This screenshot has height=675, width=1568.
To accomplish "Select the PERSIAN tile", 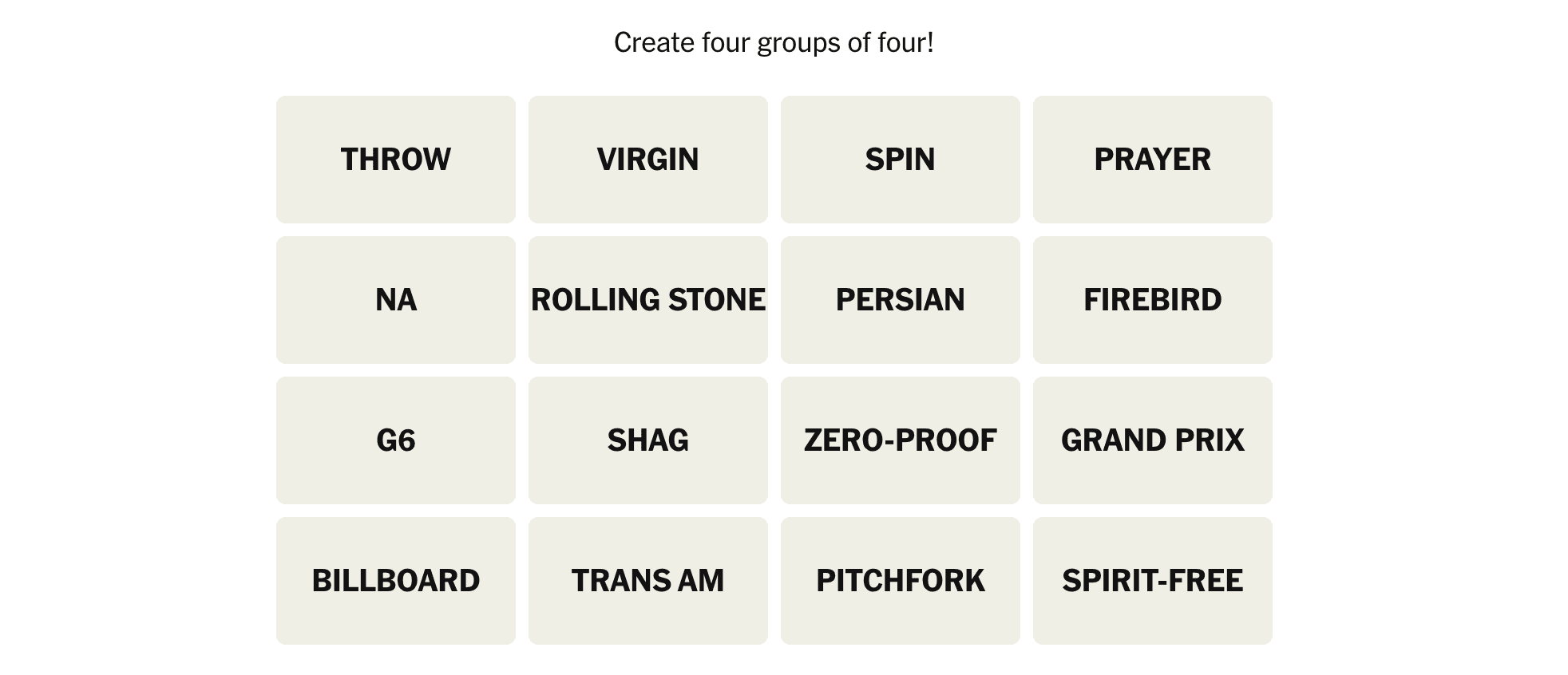I will point(901,300).
